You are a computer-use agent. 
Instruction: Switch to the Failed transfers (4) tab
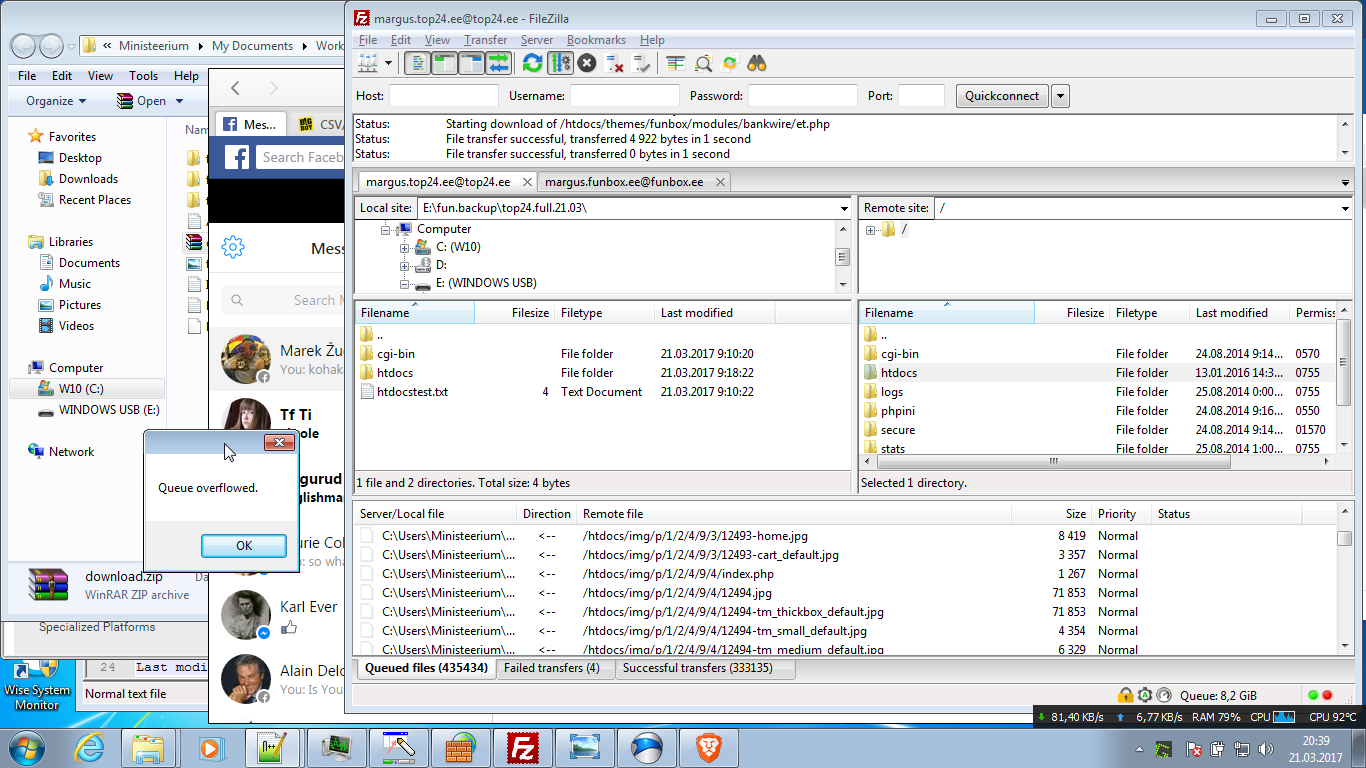point(552,668)
